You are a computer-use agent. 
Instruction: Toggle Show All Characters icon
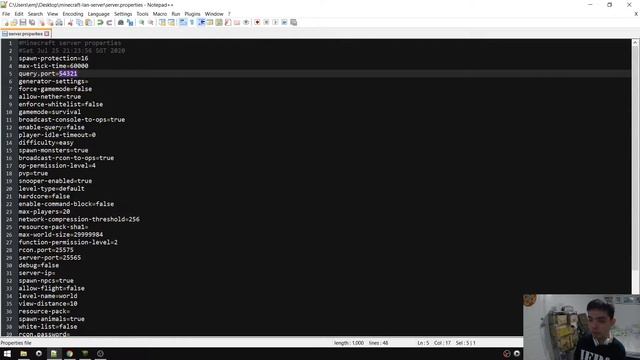192,22
